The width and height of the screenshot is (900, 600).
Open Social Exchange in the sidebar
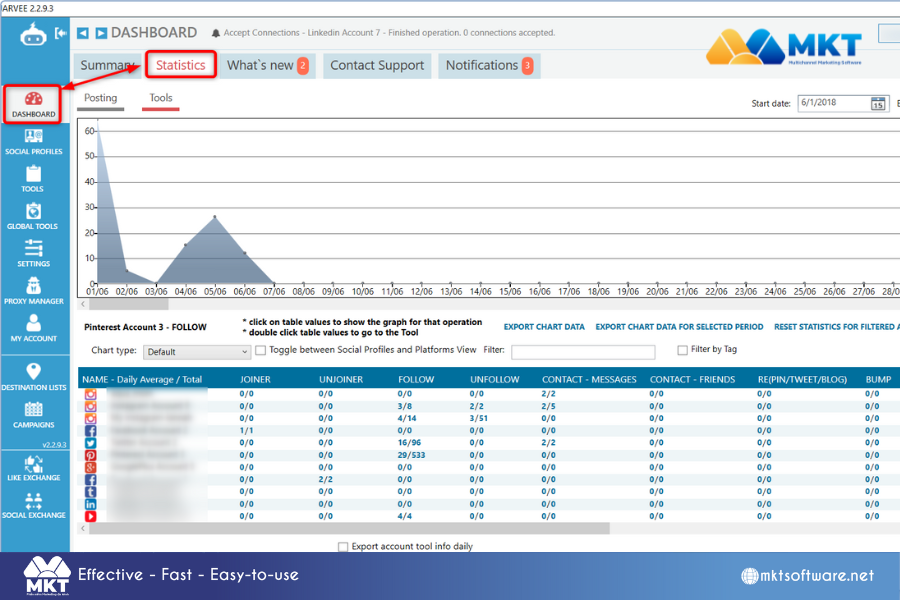(x=34, y=506)
